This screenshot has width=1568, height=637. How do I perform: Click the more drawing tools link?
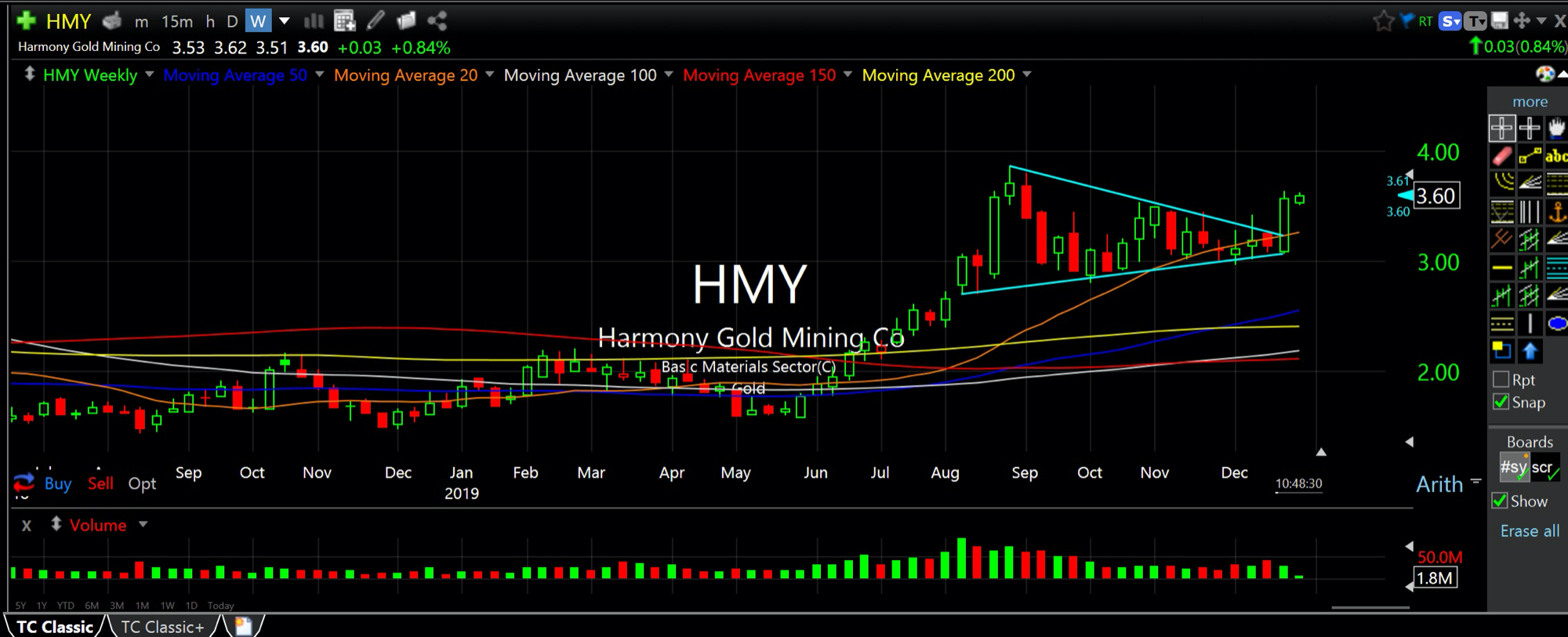[x=1530, y=102]
